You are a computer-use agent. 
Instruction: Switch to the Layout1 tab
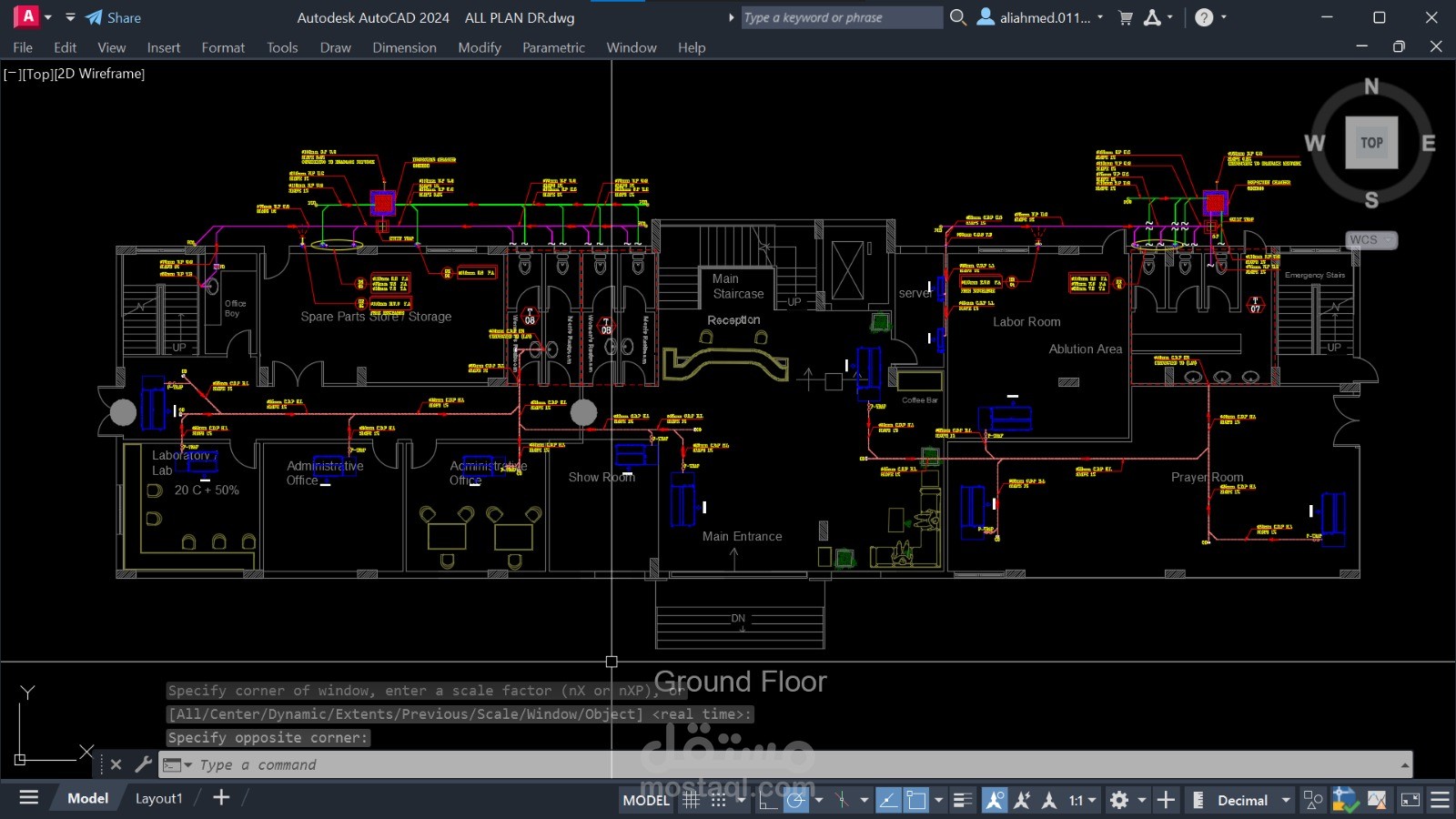158,798
